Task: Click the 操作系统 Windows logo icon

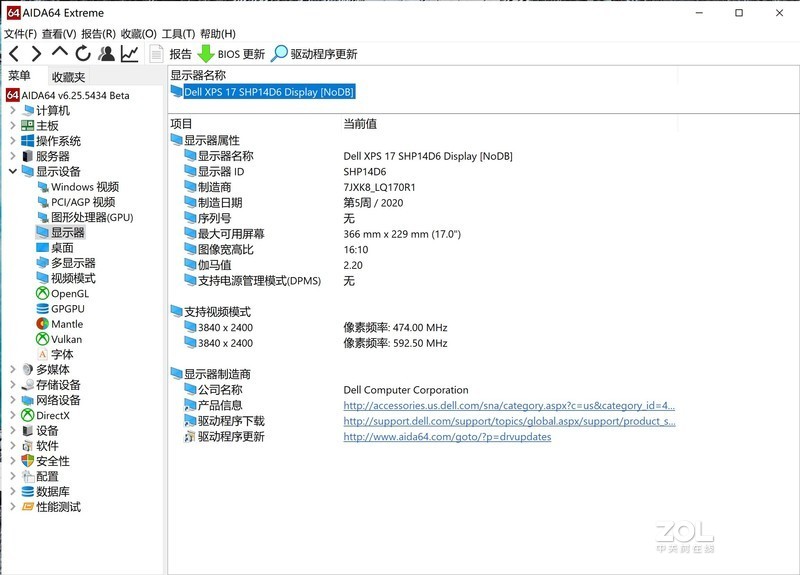Action: click(28, 141)
